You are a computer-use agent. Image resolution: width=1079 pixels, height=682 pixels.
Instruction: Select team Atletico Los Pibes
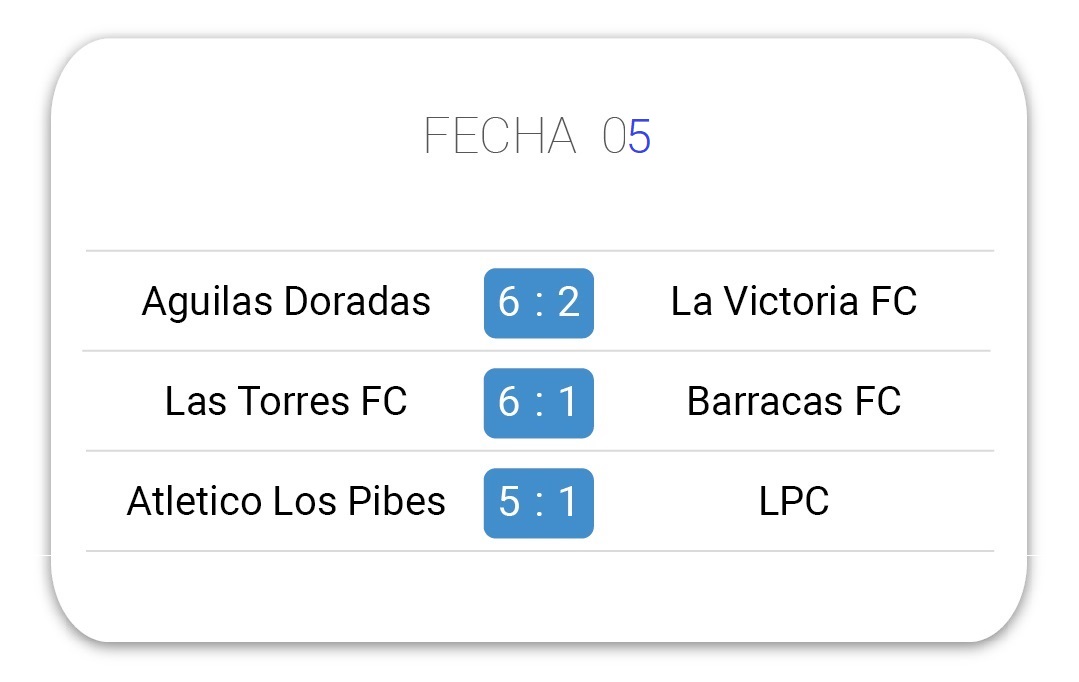tap(286, 501)
